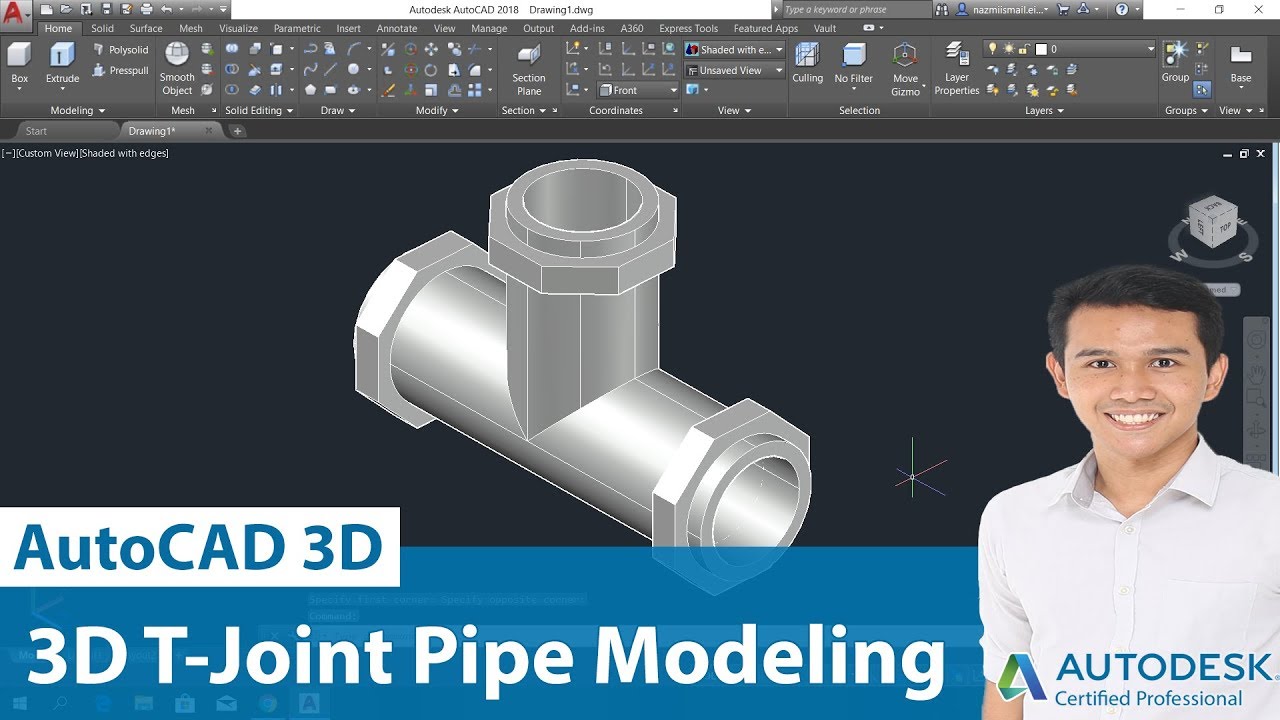The width and height of the screenshot is (1280, 720).
Task: Click the Undo arrow icon
Action: (166, 9)
